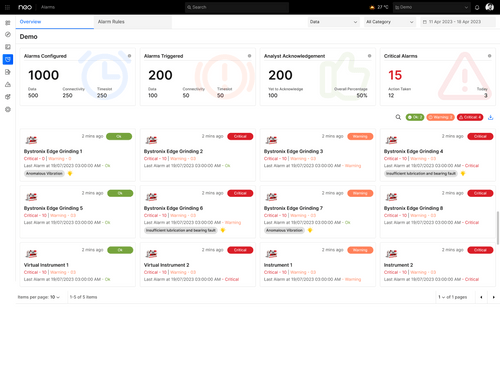This screenshot has height=375, width=500.
Task: Click the notification bell icon
Action: tap(477, 7)
